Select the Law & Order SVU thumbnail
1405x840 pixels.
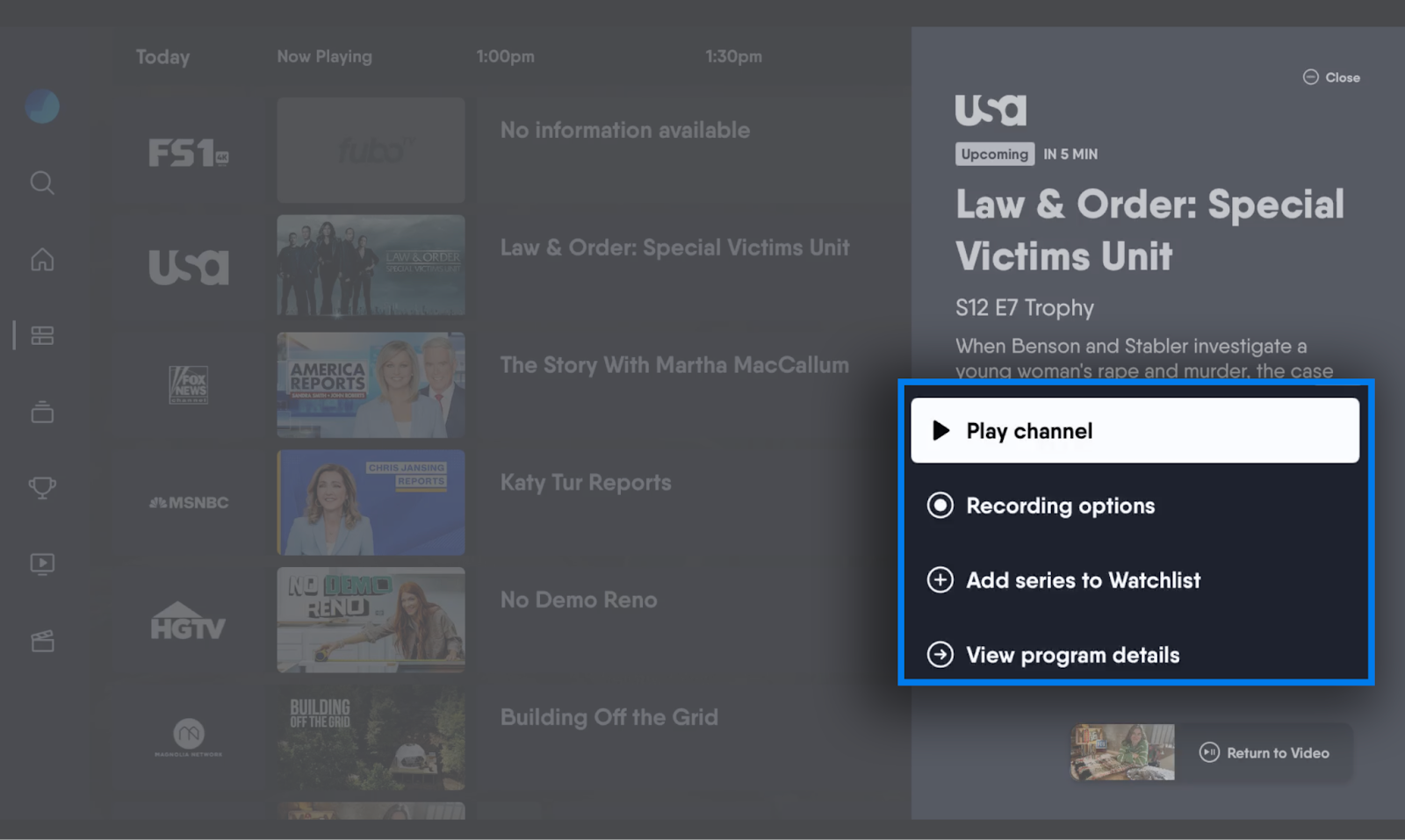click(x=371, y=265)
